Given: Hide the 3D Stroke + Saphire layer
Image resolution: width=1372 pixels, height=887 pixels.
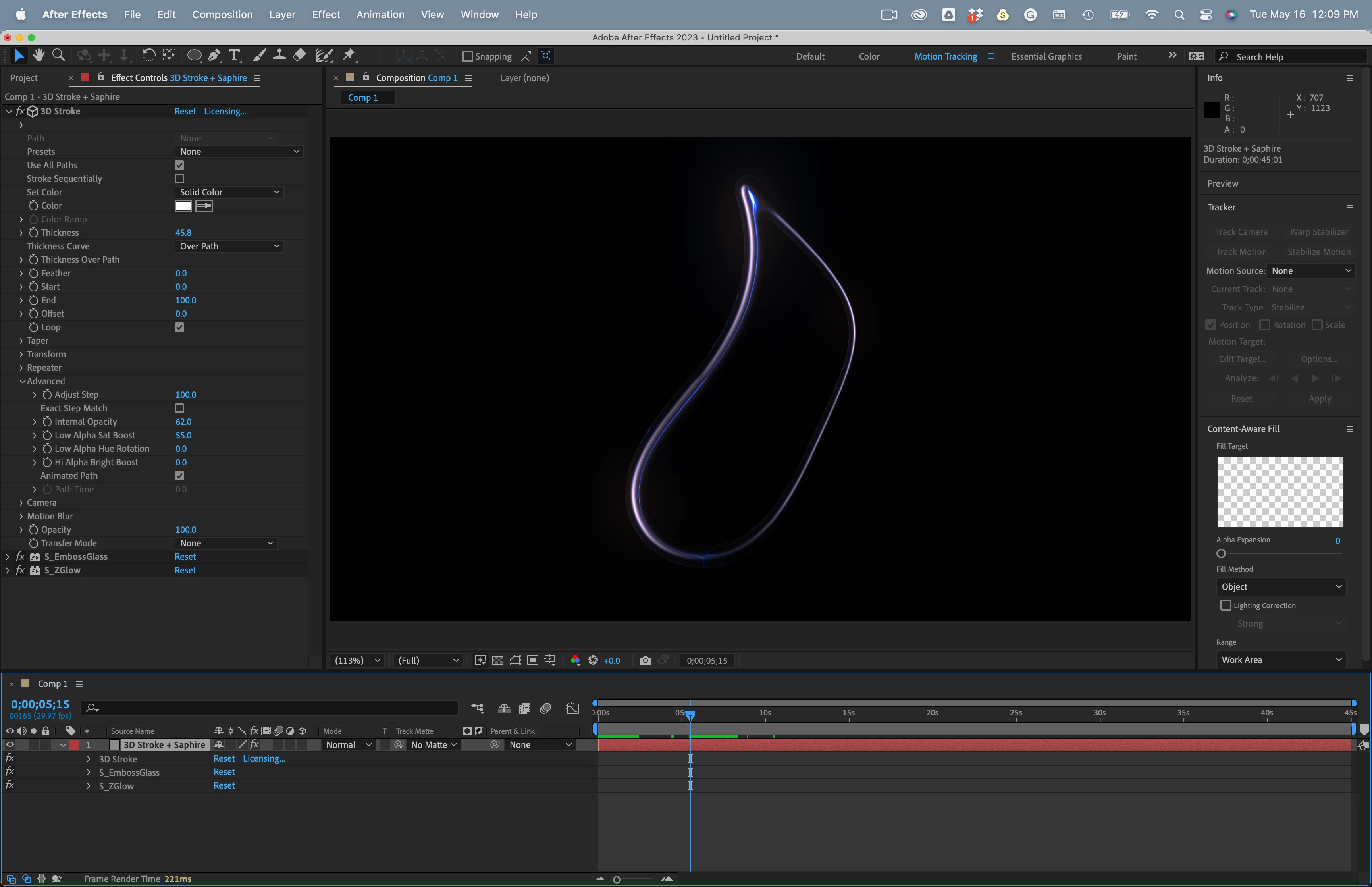Looking at the screenshot, I should [10, 745].
